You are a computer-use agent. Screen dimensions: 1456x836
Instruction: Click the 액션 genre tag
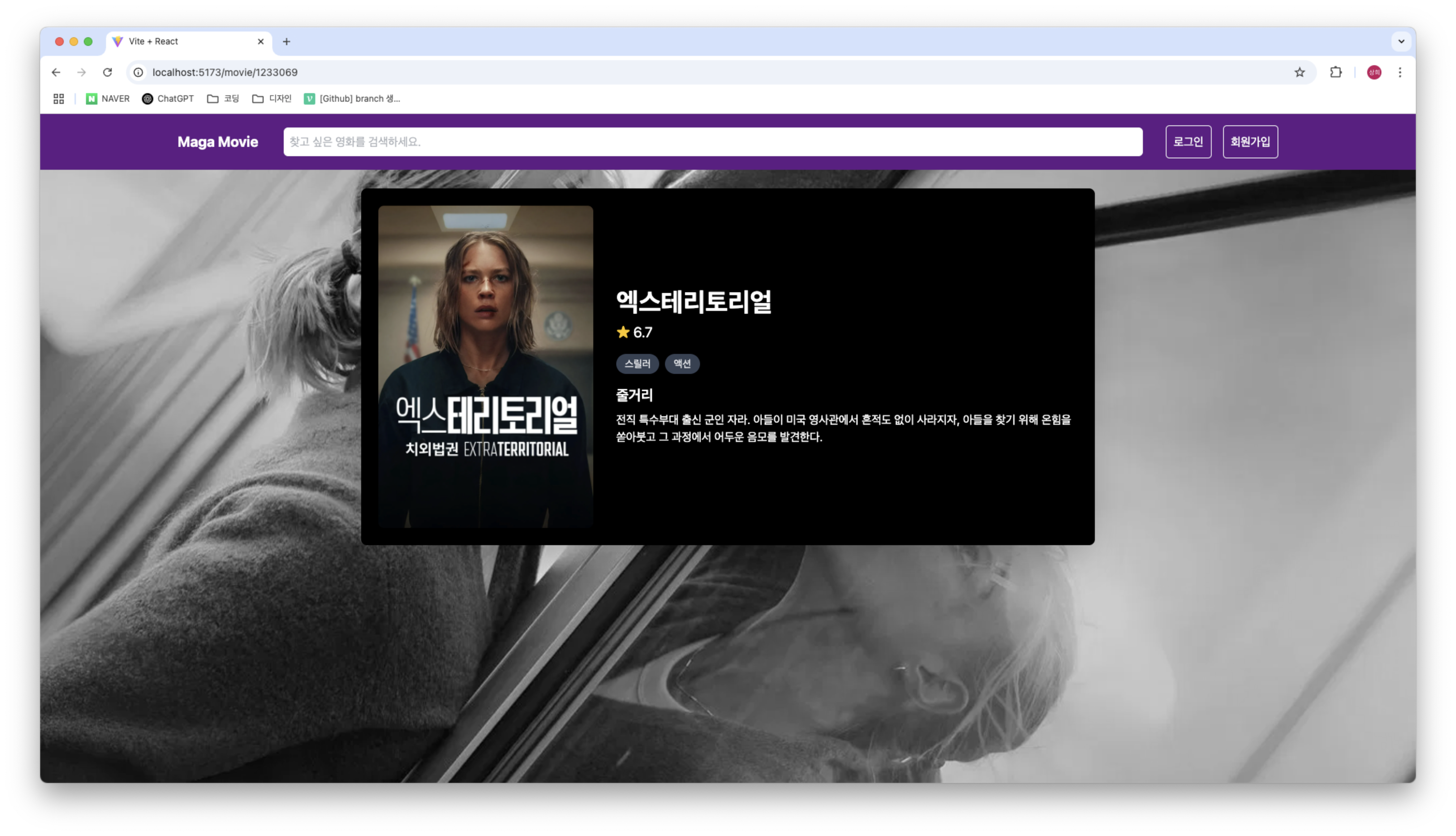coord(682,364)
